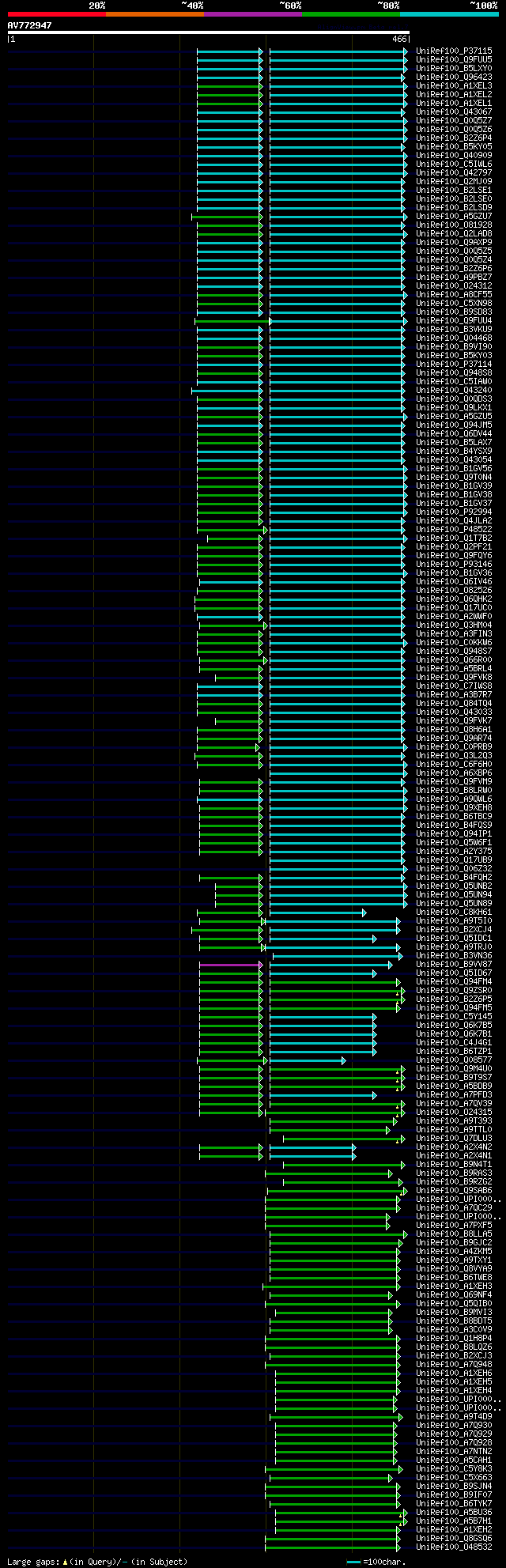The image size is (506, 1568).
Task: Click the UniRef100_Q1H8P4 hit label
Action: point(454,1339)
